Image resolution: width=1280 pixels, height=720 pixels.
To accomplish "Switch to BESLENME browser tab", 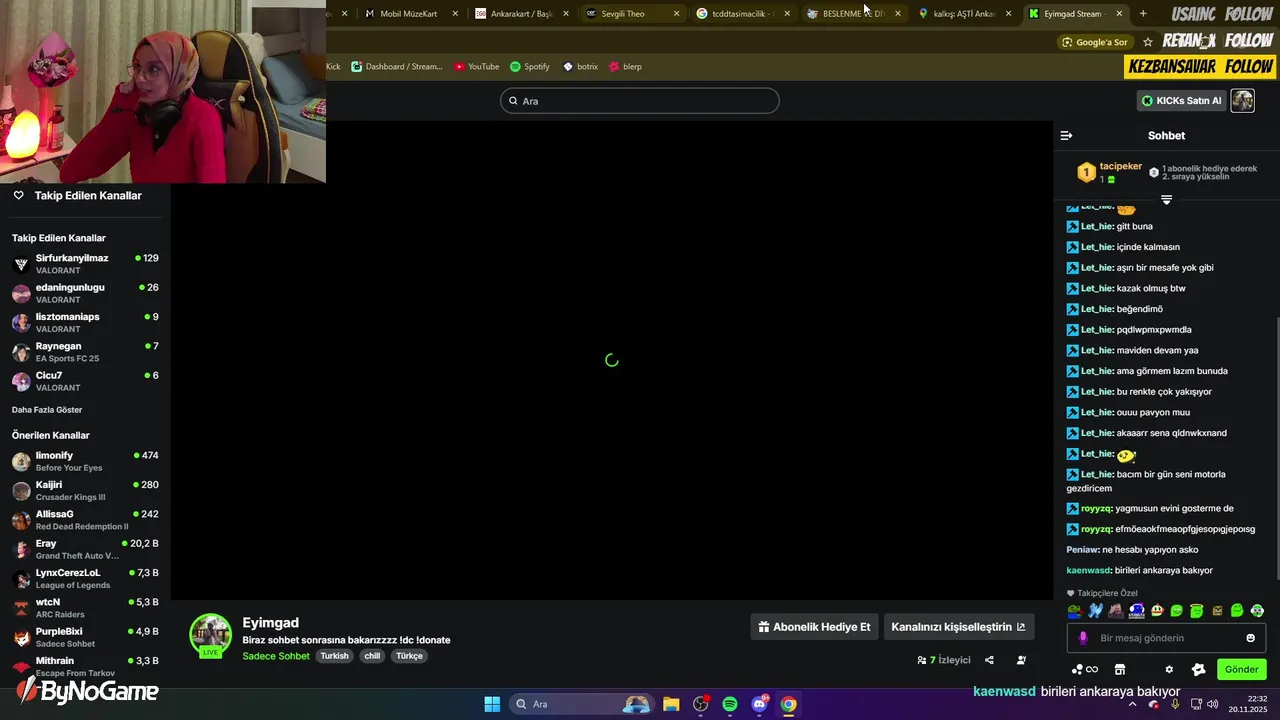I will click(x=853, y=14).
